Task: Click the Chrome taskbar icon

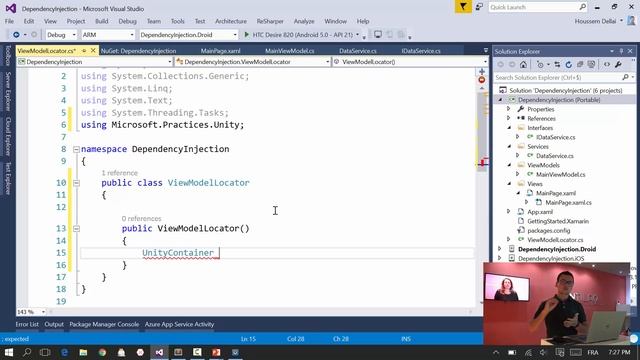Action: point(102,352)
